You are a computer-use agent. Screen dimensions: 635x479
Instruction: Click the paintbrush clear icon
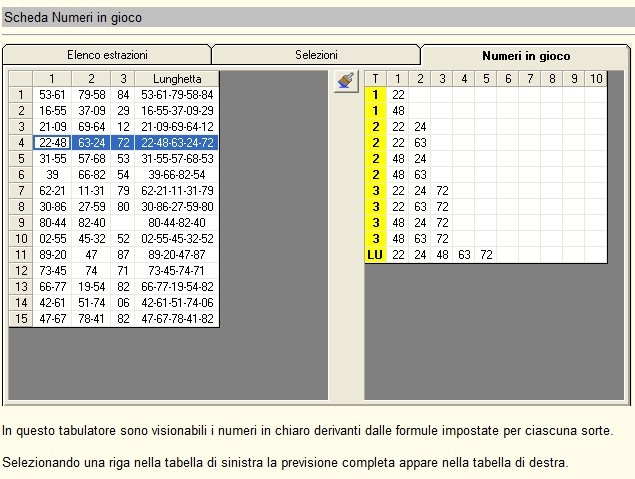click(x=345, y=81)
